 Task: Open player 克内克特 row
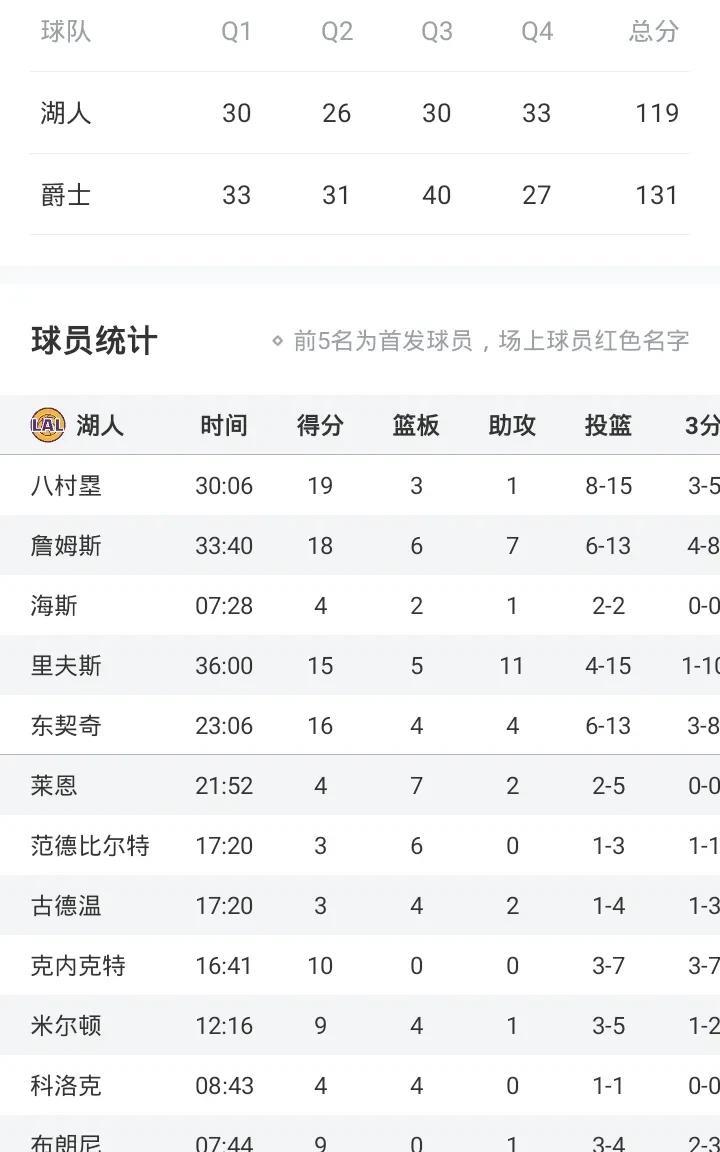pyautogui.click(x=78, y=966)
